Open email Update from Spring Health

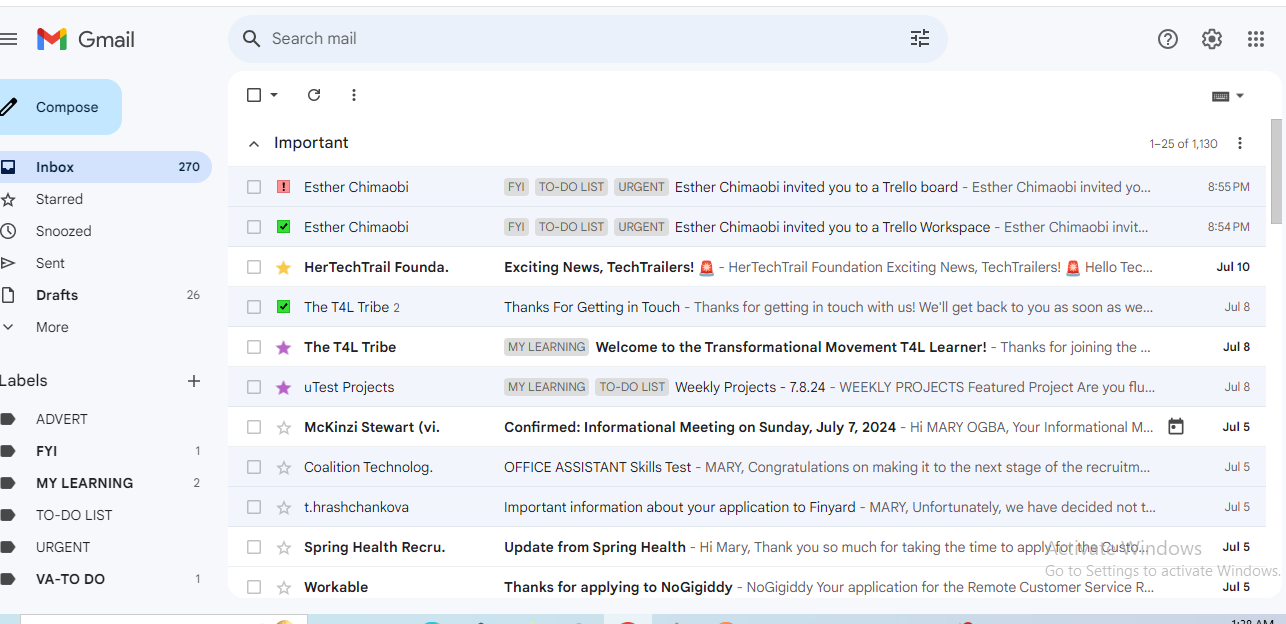point(747,547)
